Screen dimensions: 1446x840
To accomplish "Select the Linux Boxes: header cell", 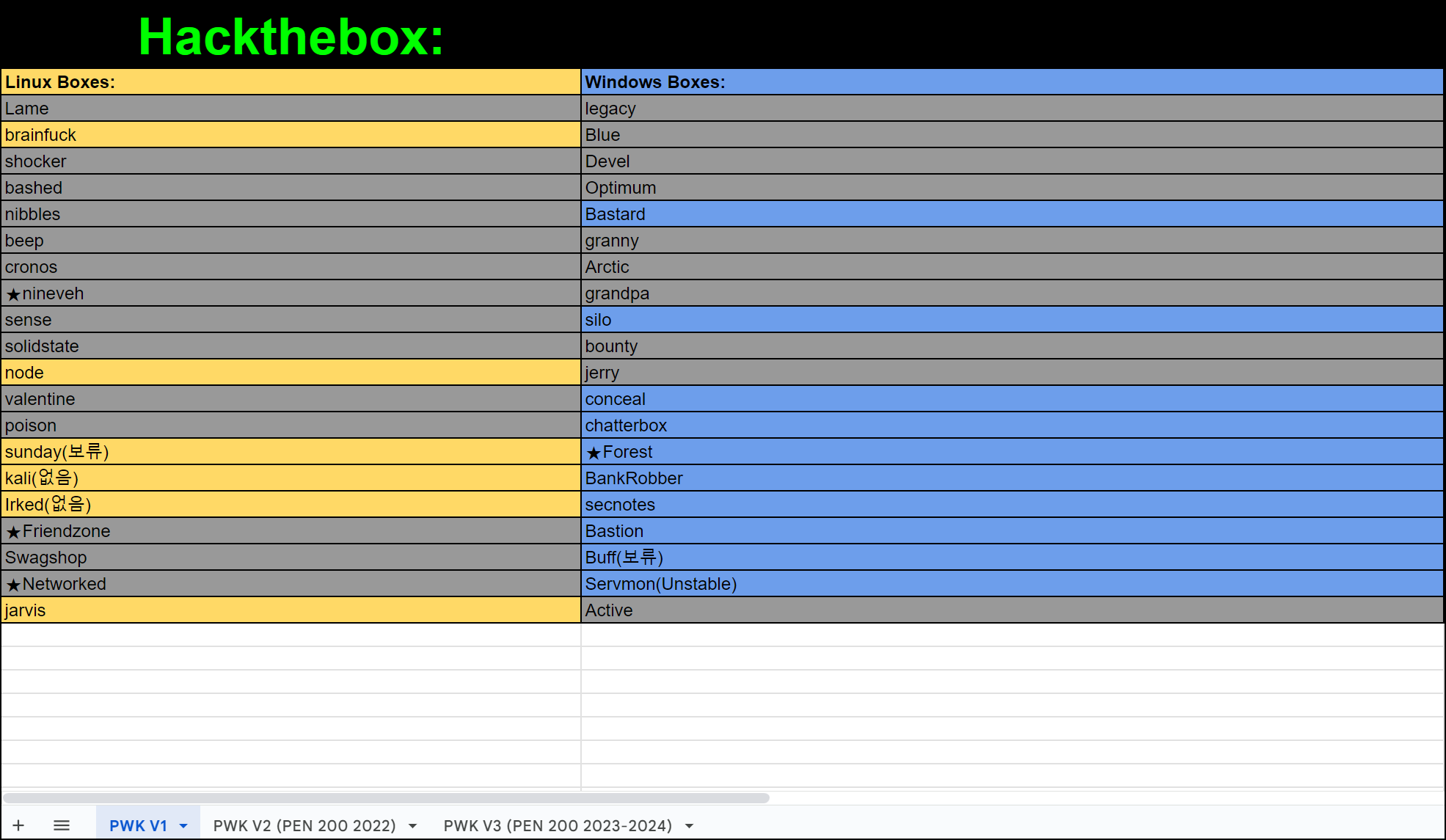I will tap(291, 82).
